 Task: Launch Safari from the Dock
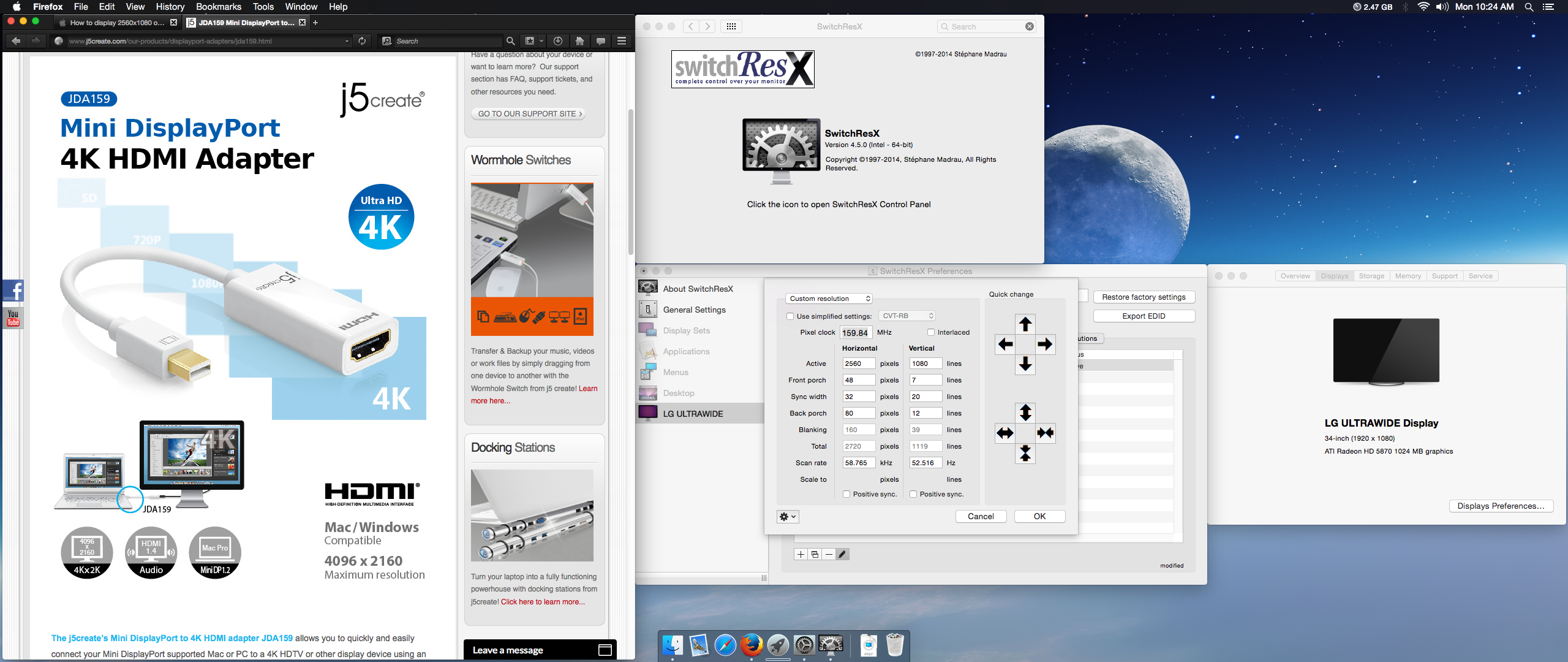point(725,645)
